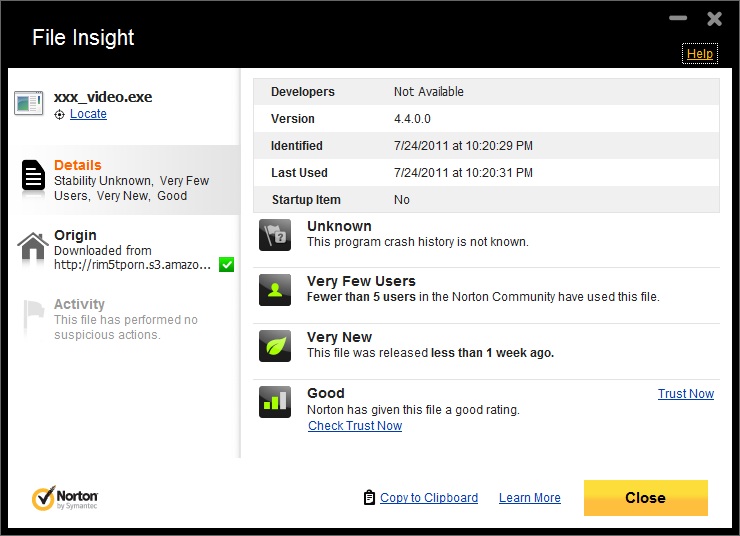
Task: Click the xxx_video.exe file icon
Action: click(x=28, y=104)
